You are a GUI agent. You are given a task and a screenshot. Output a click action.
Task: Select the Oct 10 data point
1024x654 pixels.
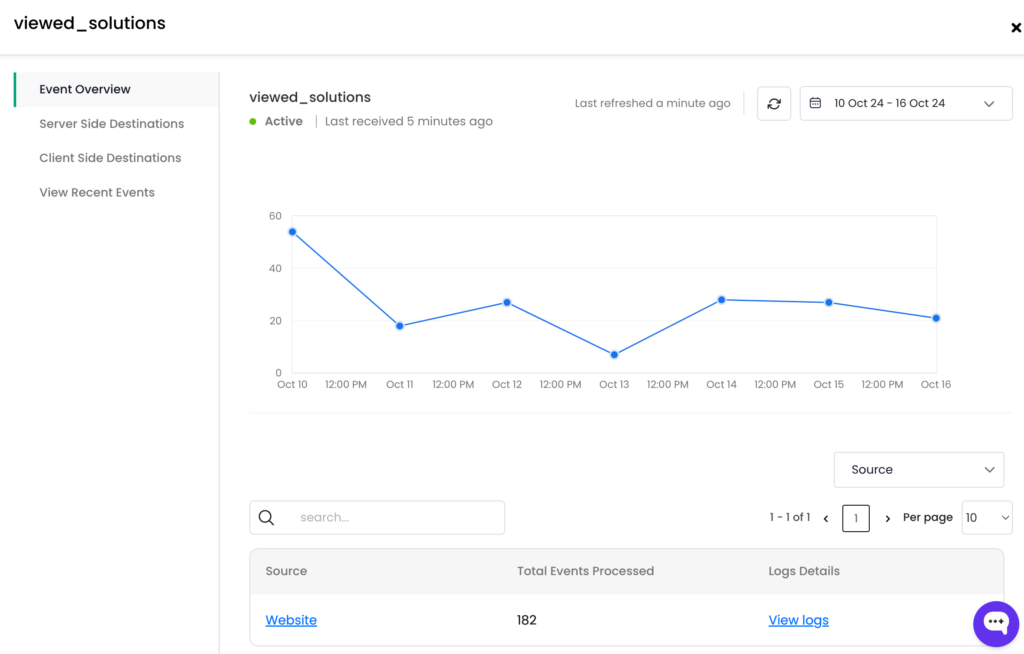pyautogui.click(x=293, y=232)
